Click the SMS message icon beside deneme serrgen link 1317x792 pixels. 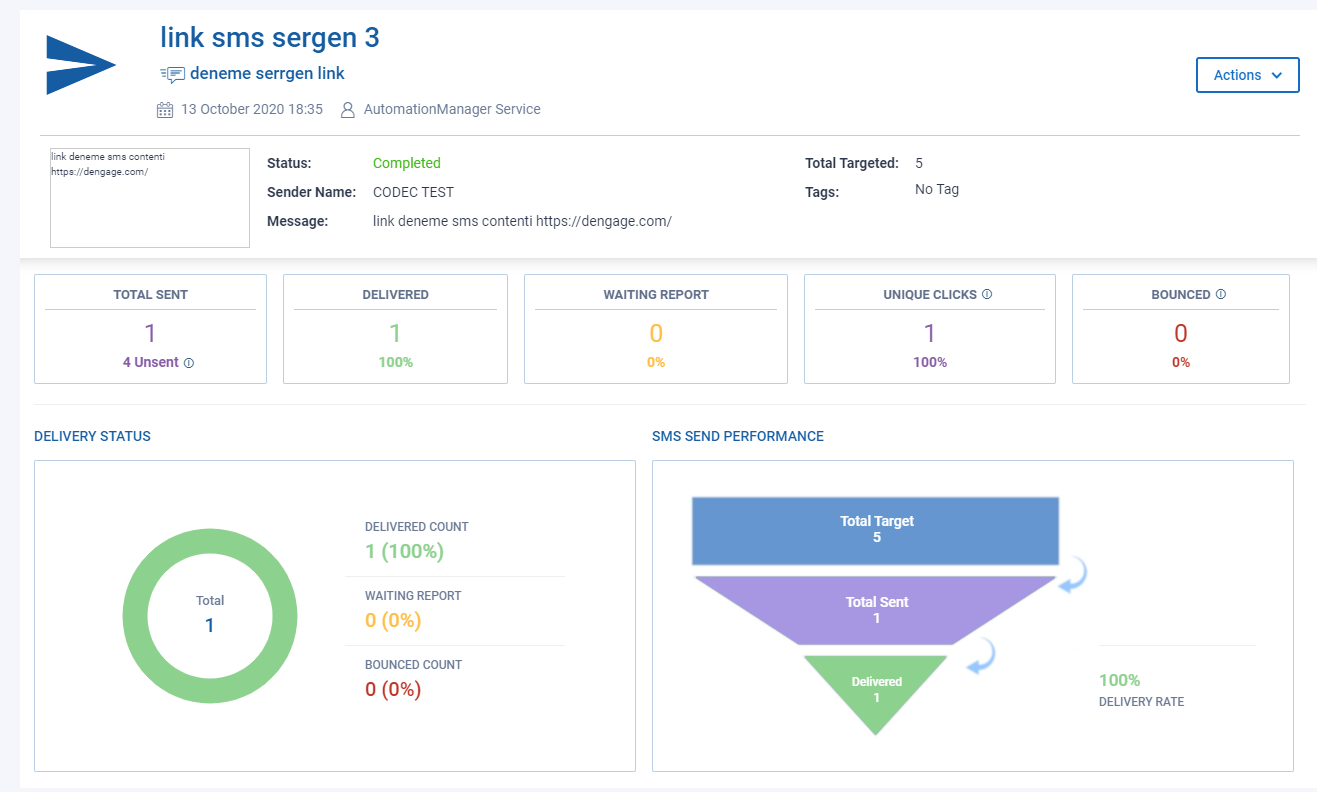[x=172, y=74]
